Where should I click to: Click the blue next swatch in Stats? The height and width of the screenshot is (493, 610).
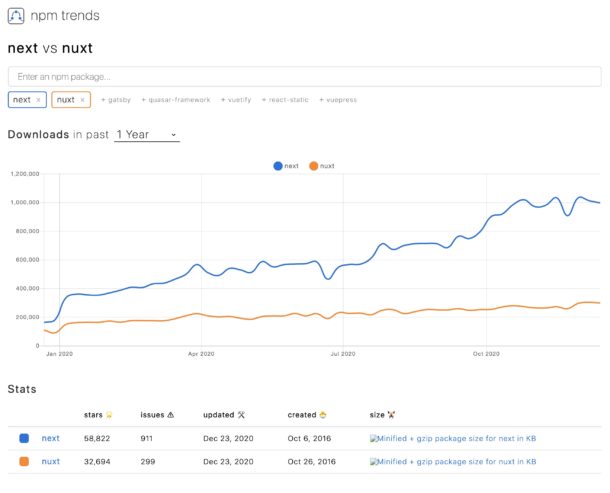[24, 439]
